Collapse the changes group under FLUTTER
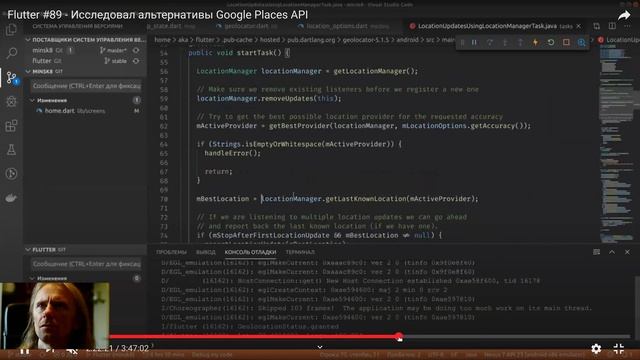The height and width of the screenshot is (360, 640). click(32, 278)
